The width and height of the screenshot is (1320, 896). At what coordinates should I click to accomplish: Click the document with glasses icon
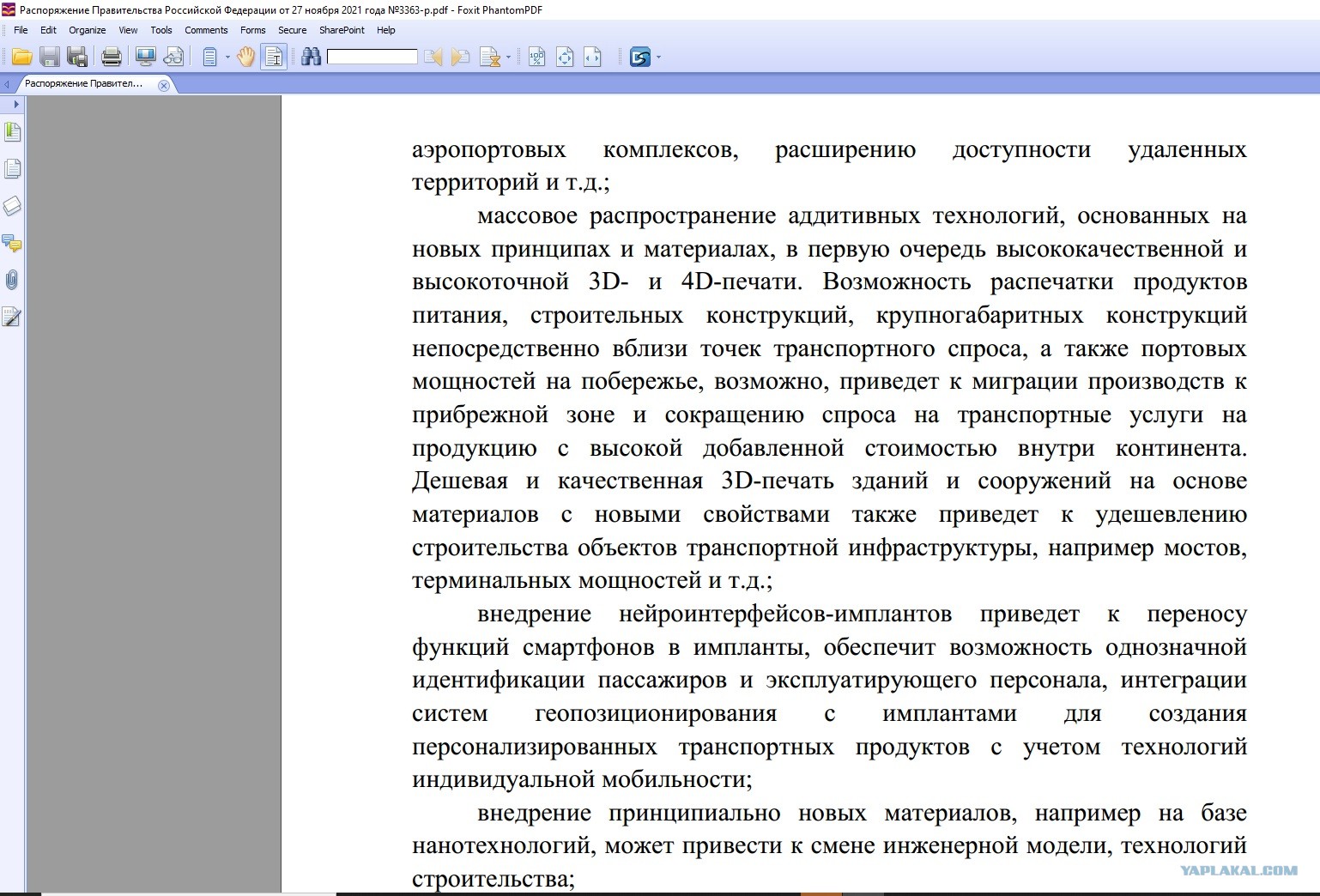pyautogui.click(x=173, y=58)
